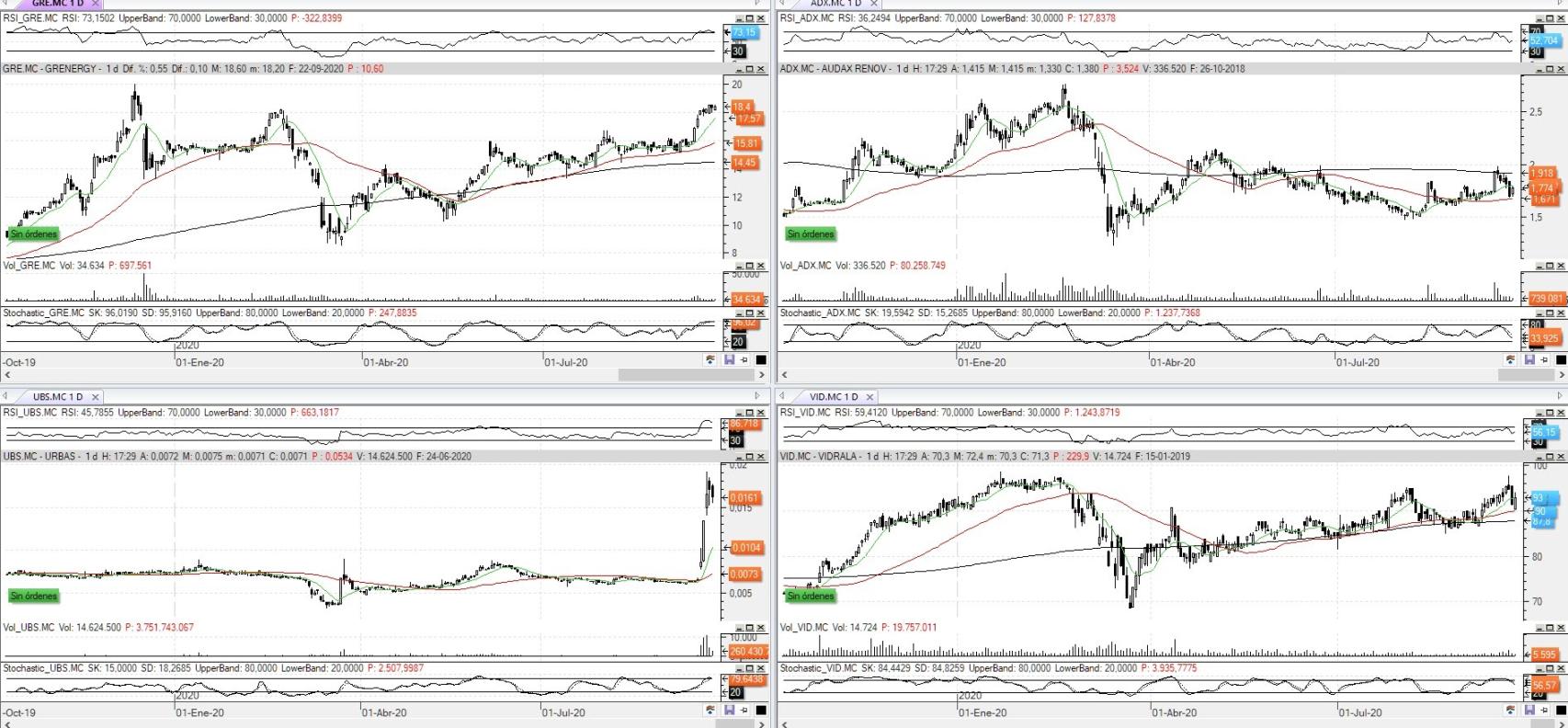Minimize the Stochastic_GRE.MC panel
This screenshot has width=1568, height=728.
[x=738, y=313]
